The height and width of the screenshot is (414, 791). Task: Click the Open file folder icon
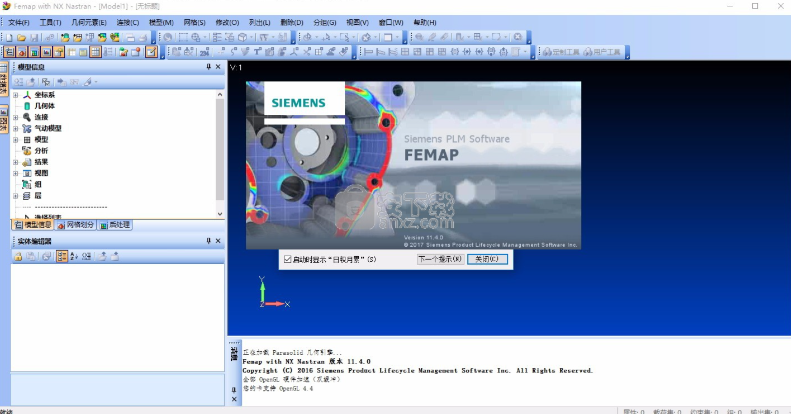click(20, 37)
